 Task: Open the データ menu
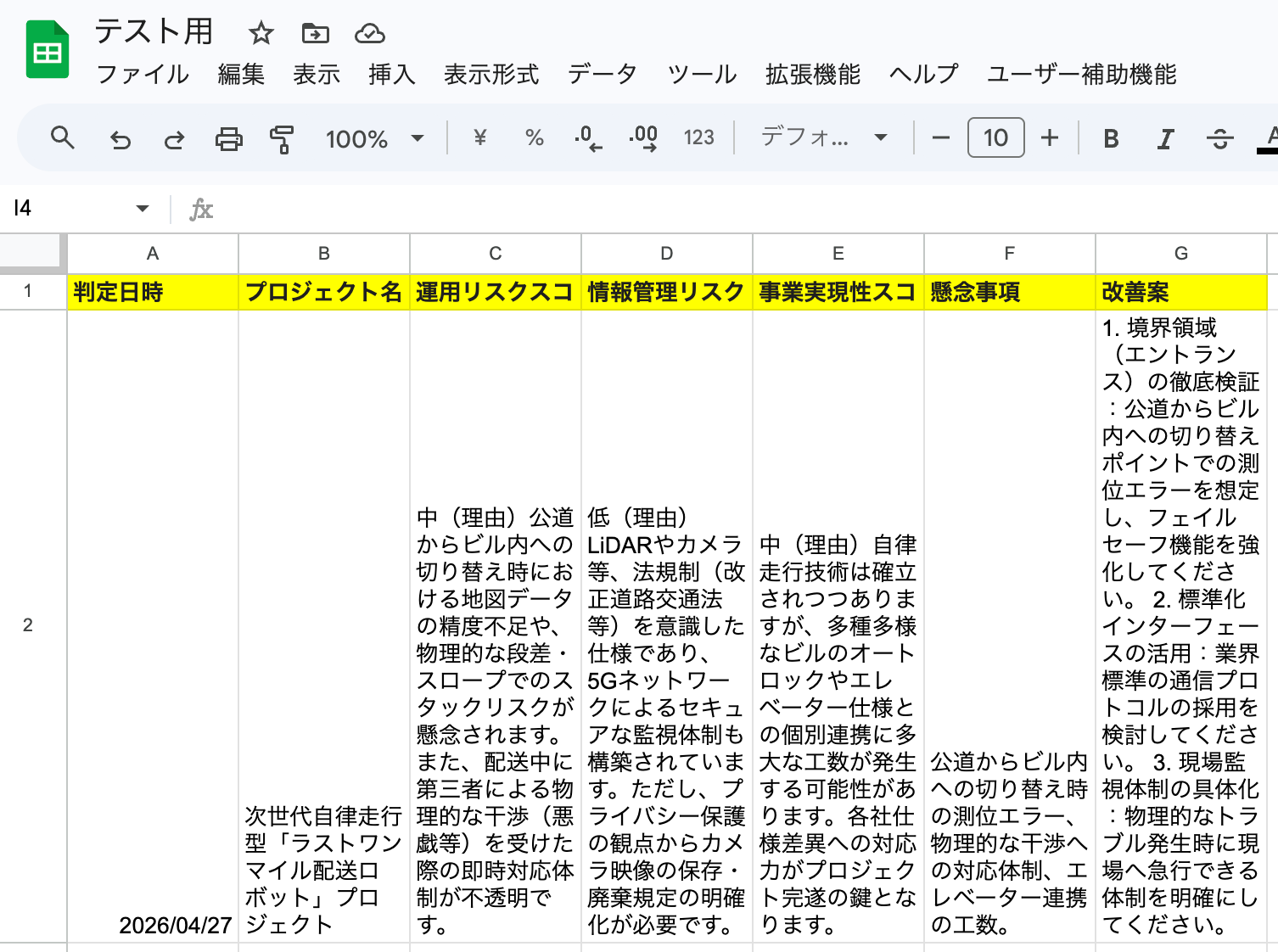pyautogui.click(x=602, y=75)
